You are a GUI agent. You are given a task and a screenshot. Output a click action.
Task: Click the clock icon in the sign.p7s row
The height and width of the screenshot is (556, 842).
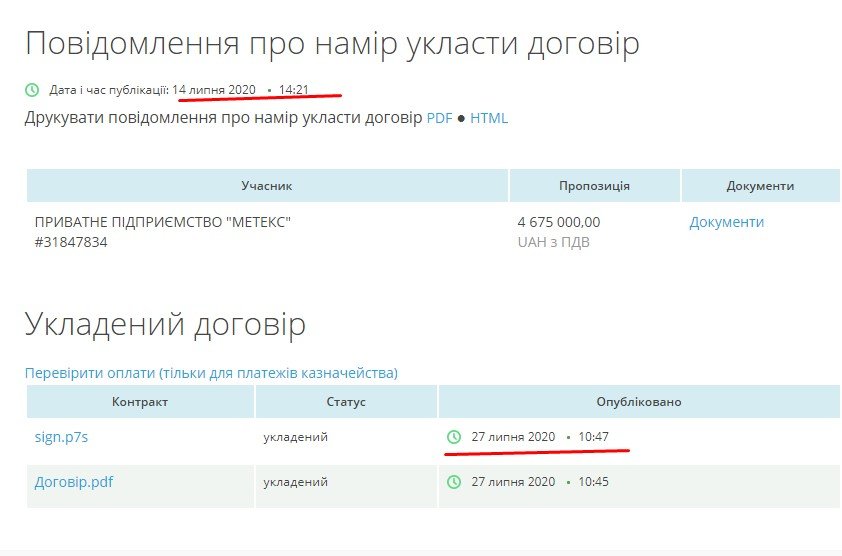coord(454,437)
